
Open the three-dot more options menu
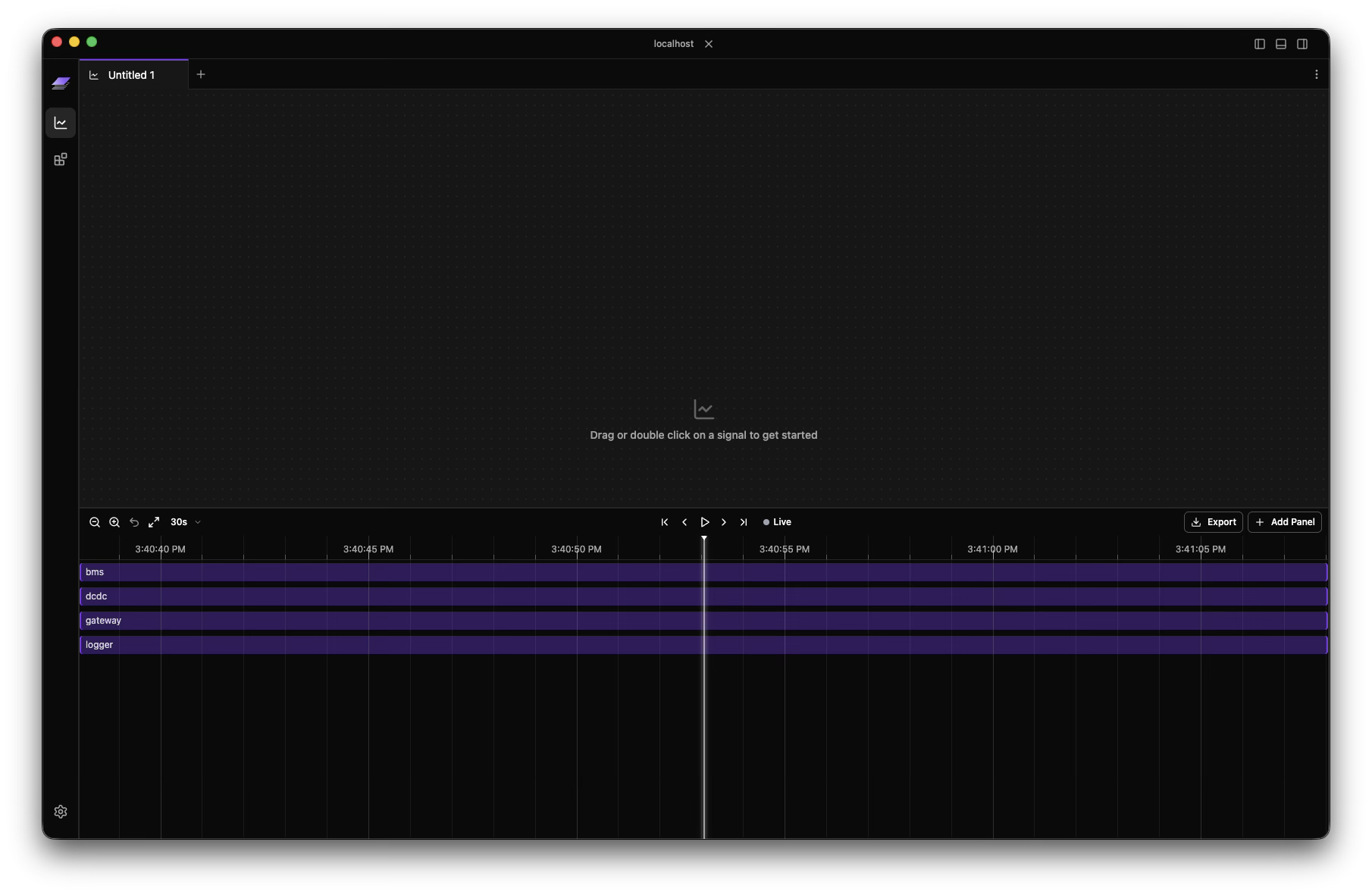point(1316,74)
